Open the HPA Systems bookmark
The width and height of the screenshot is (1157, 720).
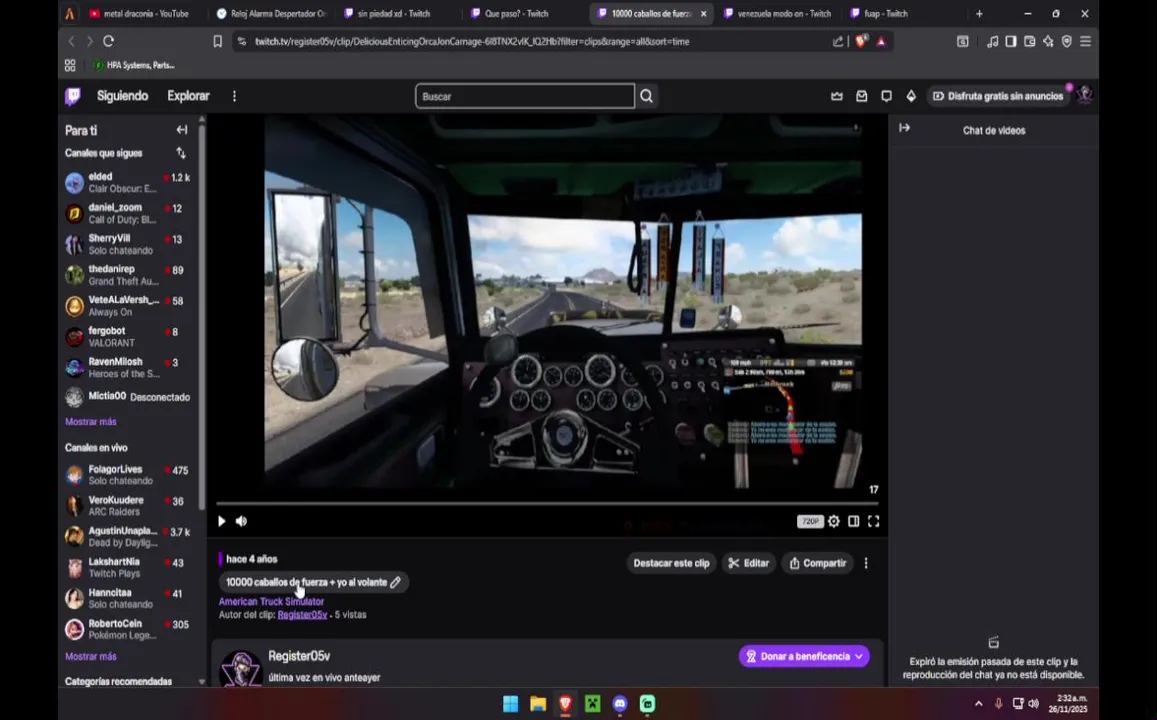[x=134, y=65]
